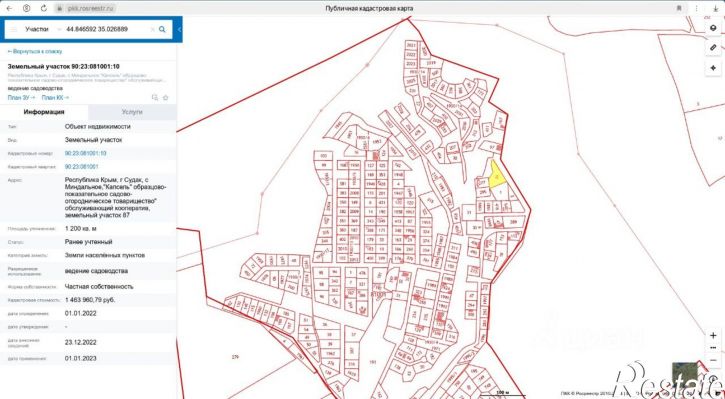Open План ЗУ link
Image resolution: width=725 pixels, height=399 pixels.
[21, 98]
